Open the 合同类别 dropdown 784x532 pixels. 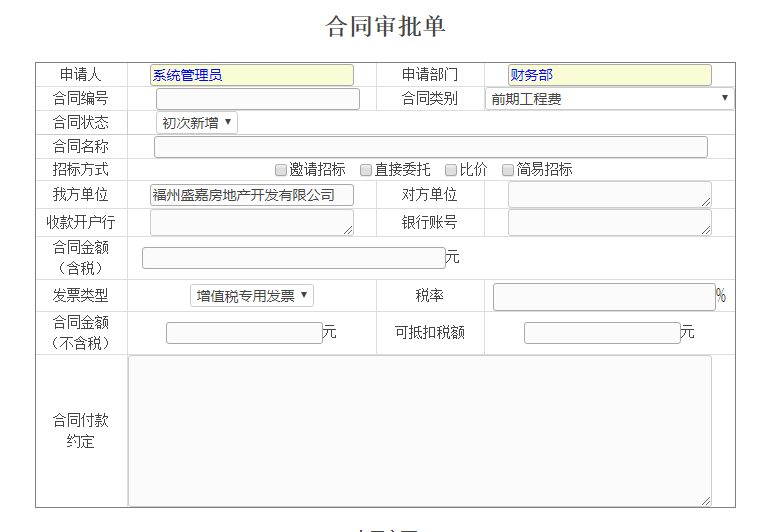point(609,99)
